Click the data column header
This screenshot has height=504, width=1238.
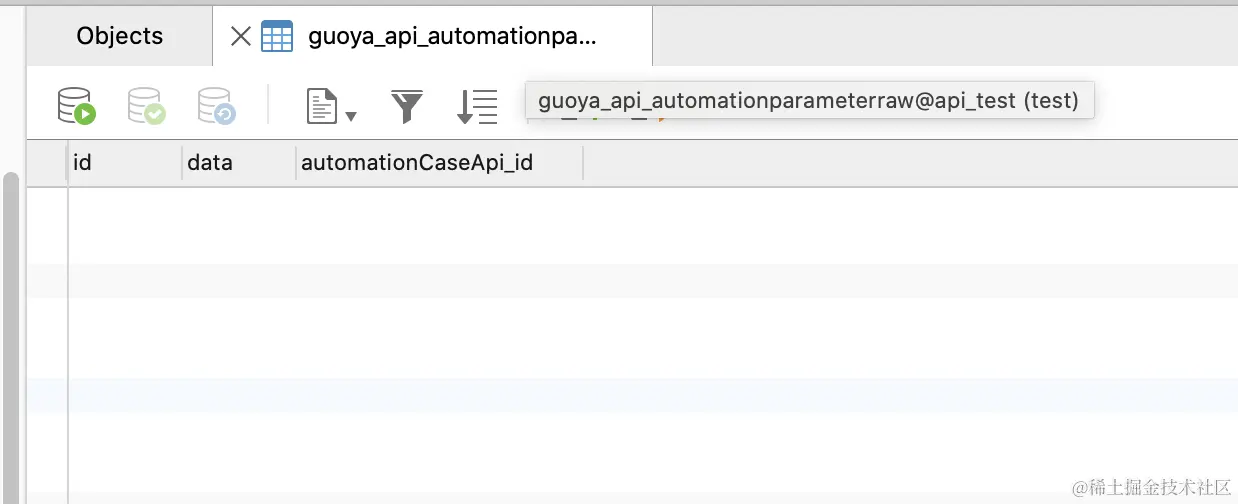[238, 162]
